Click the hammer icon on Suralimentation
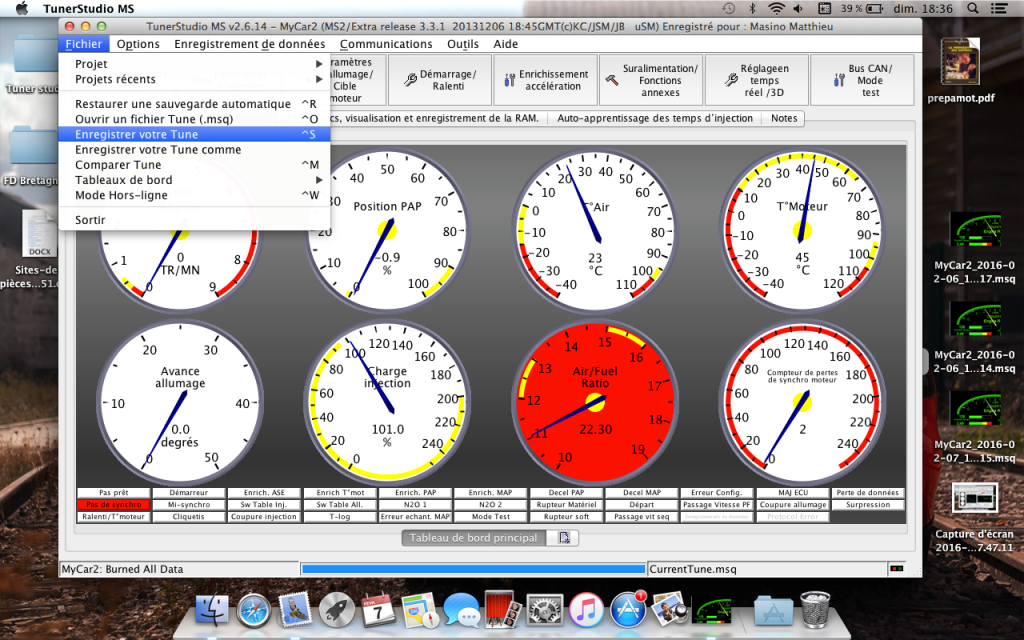1024x640 pixels. (612, 80)
